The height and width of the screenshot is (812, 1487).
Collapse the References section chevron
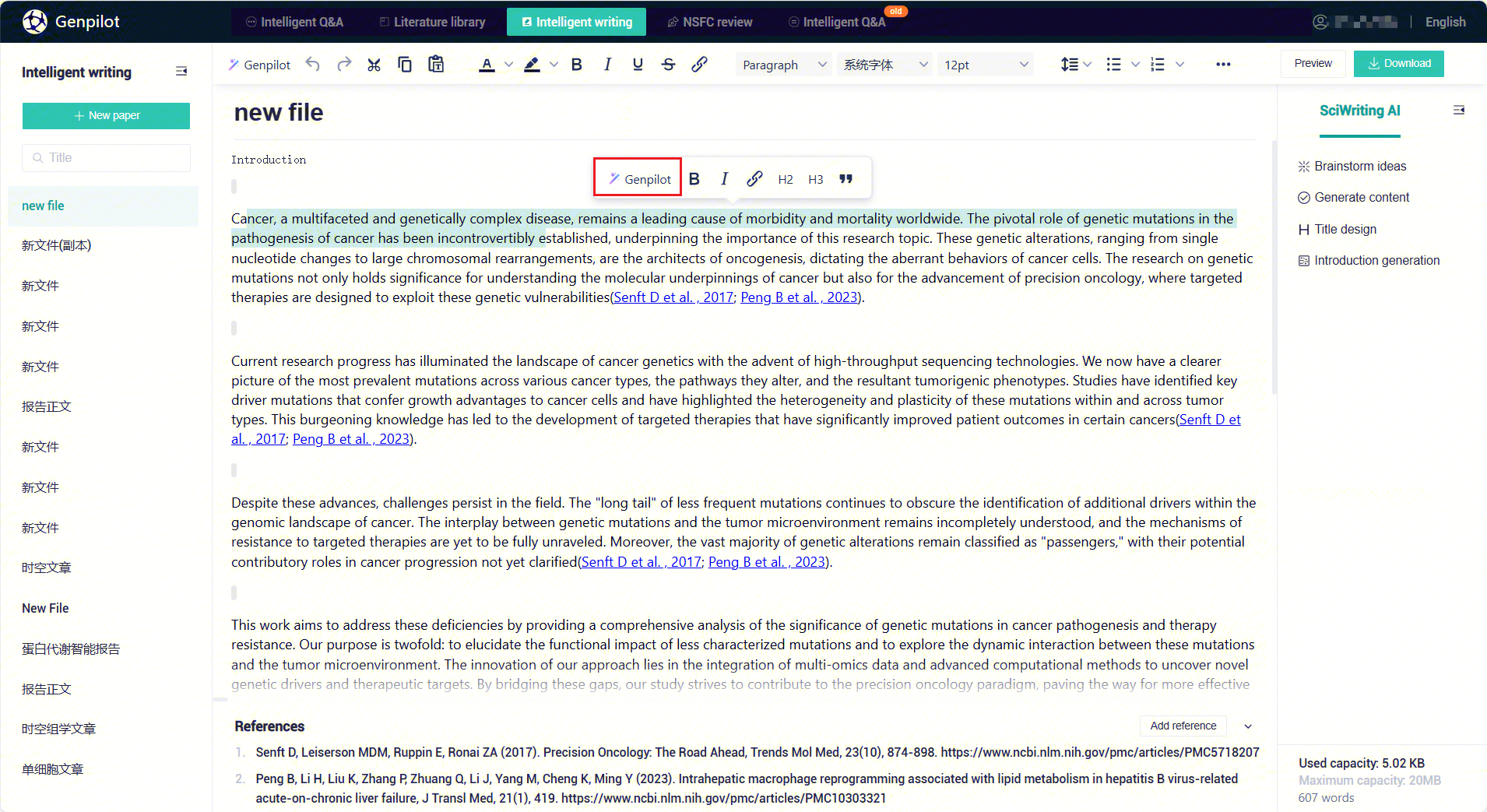[1248, 726]
